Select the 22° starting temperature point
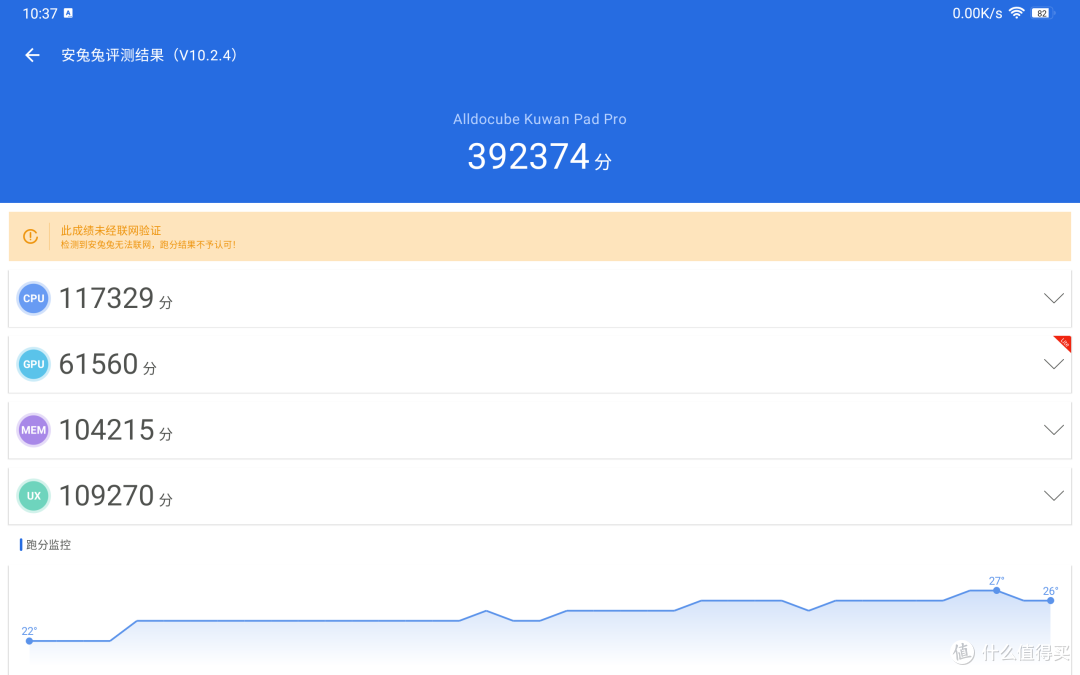Viewport: 1080px width, 675px height. (29, 641)
